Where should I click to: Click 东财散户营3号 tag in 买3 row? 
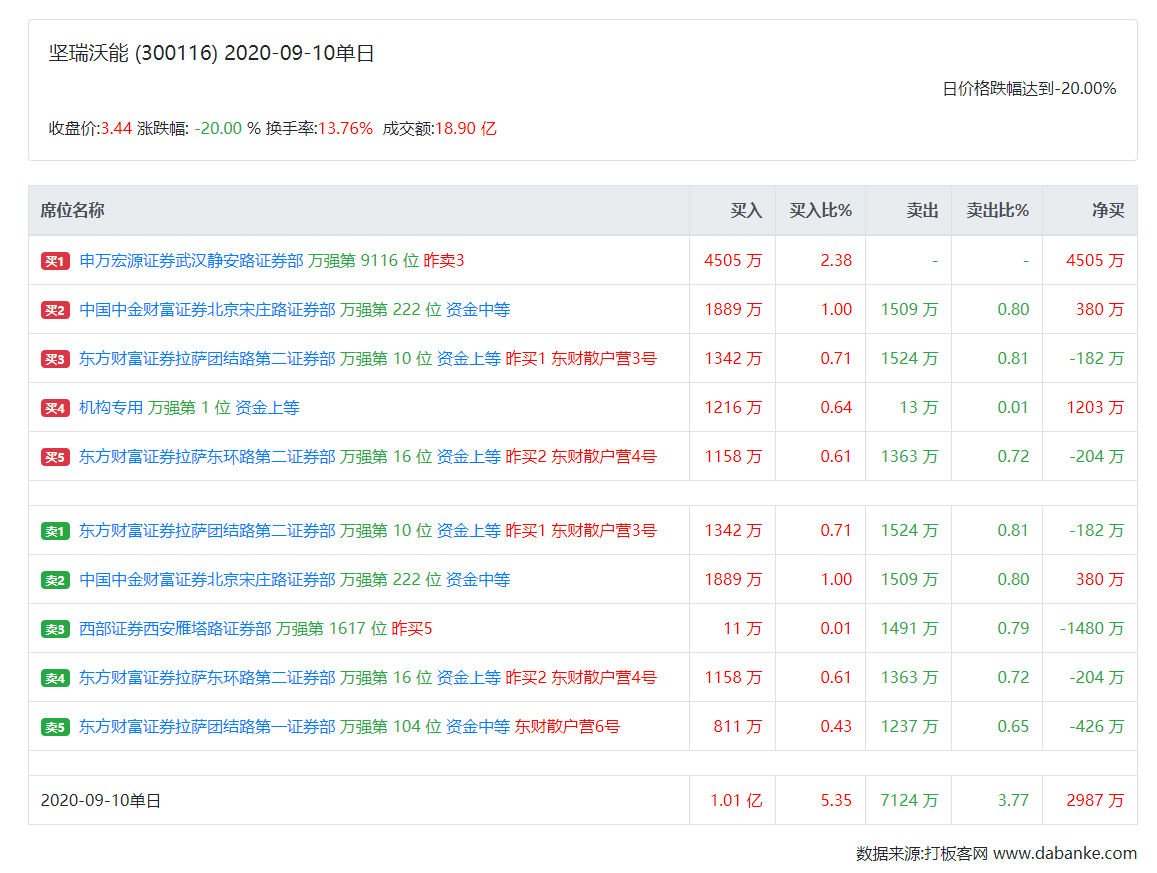[604, 359]
